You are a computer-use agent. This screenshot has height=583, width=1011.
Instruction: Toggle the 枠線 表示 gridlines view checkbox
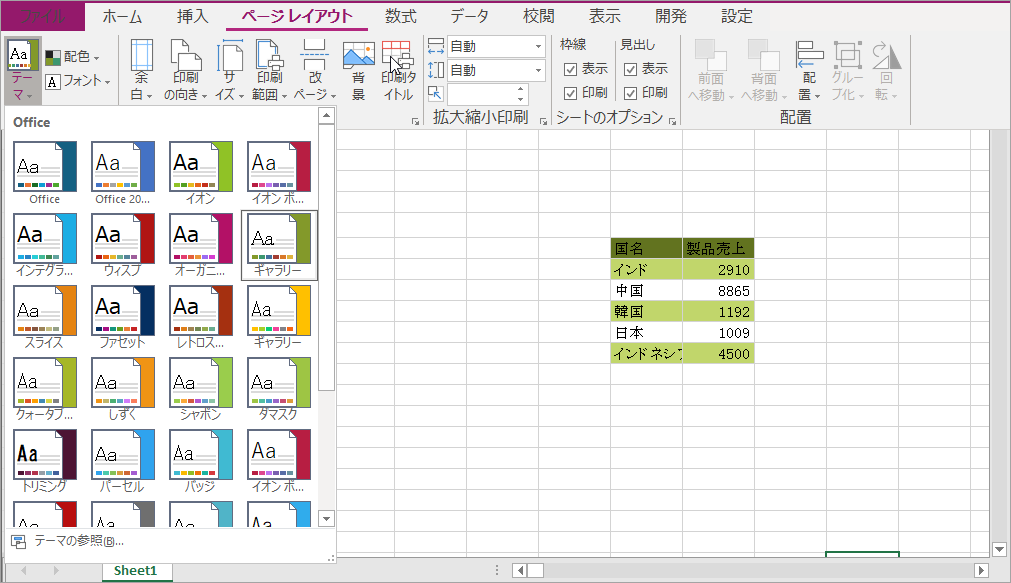pyautogui.click(x=570, y=69)
